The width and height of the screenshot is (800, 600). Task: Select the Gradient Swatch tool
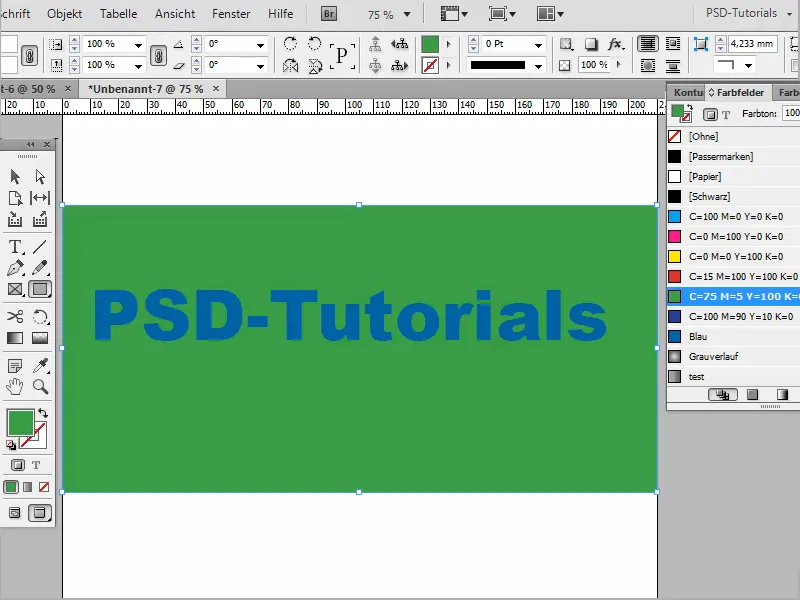pyautogui.click(x=15, y=338)
